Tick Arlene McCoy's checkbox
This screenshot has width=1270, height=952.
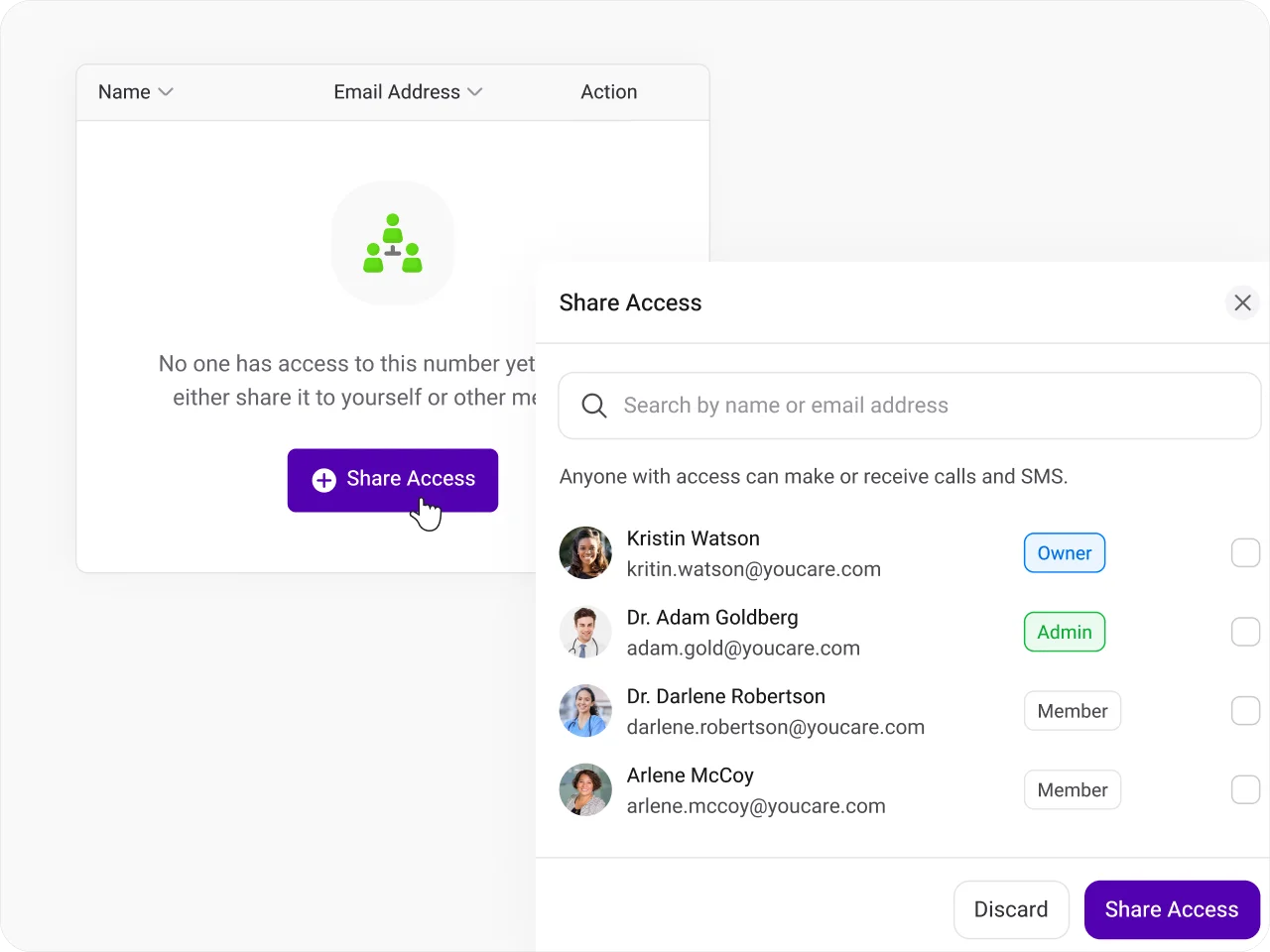click(x=1245, y=789)
